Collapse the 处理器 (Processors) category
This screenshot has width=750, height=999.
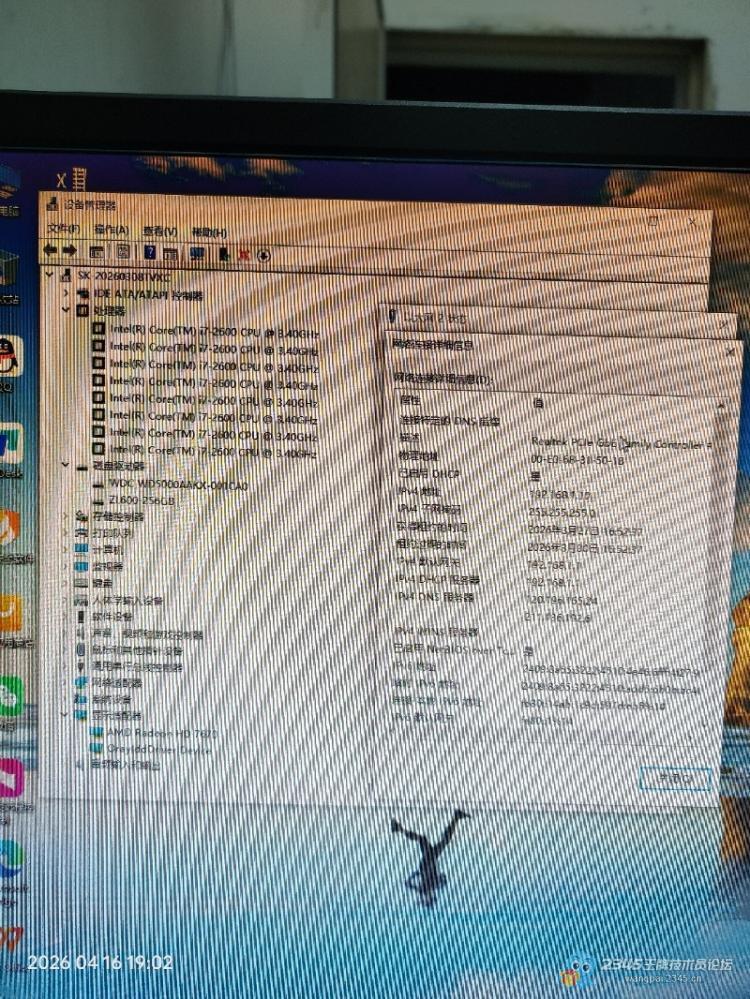[67, 311]
